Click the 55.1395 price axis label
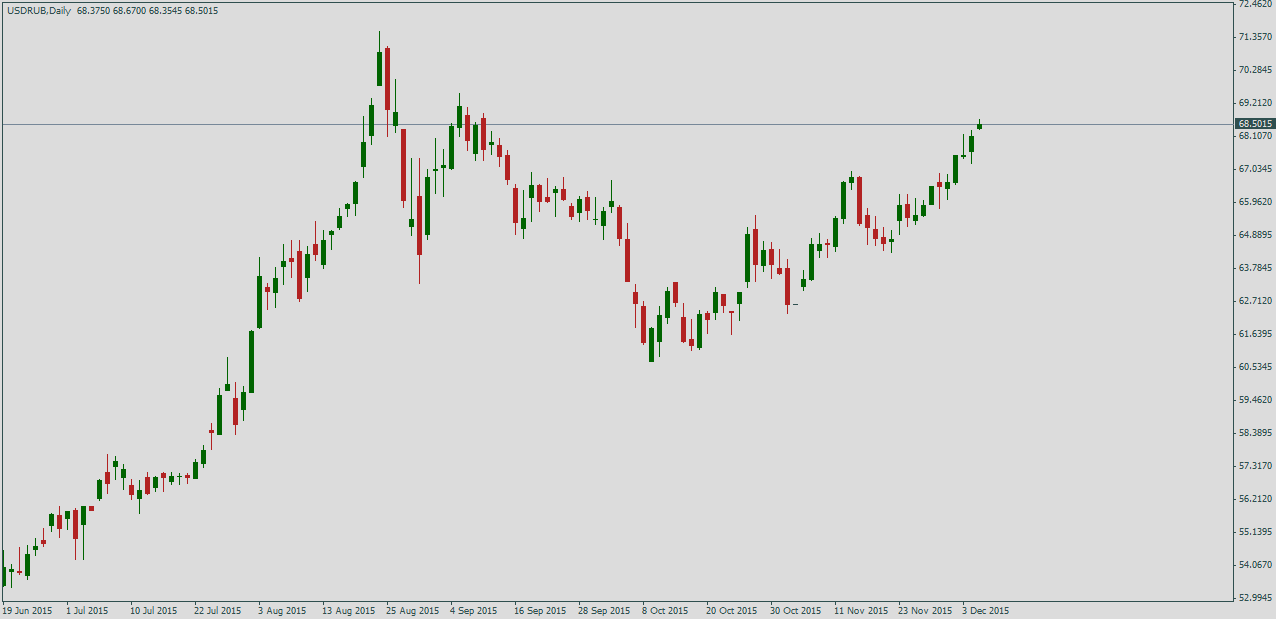 click(x=1254, y=532)
